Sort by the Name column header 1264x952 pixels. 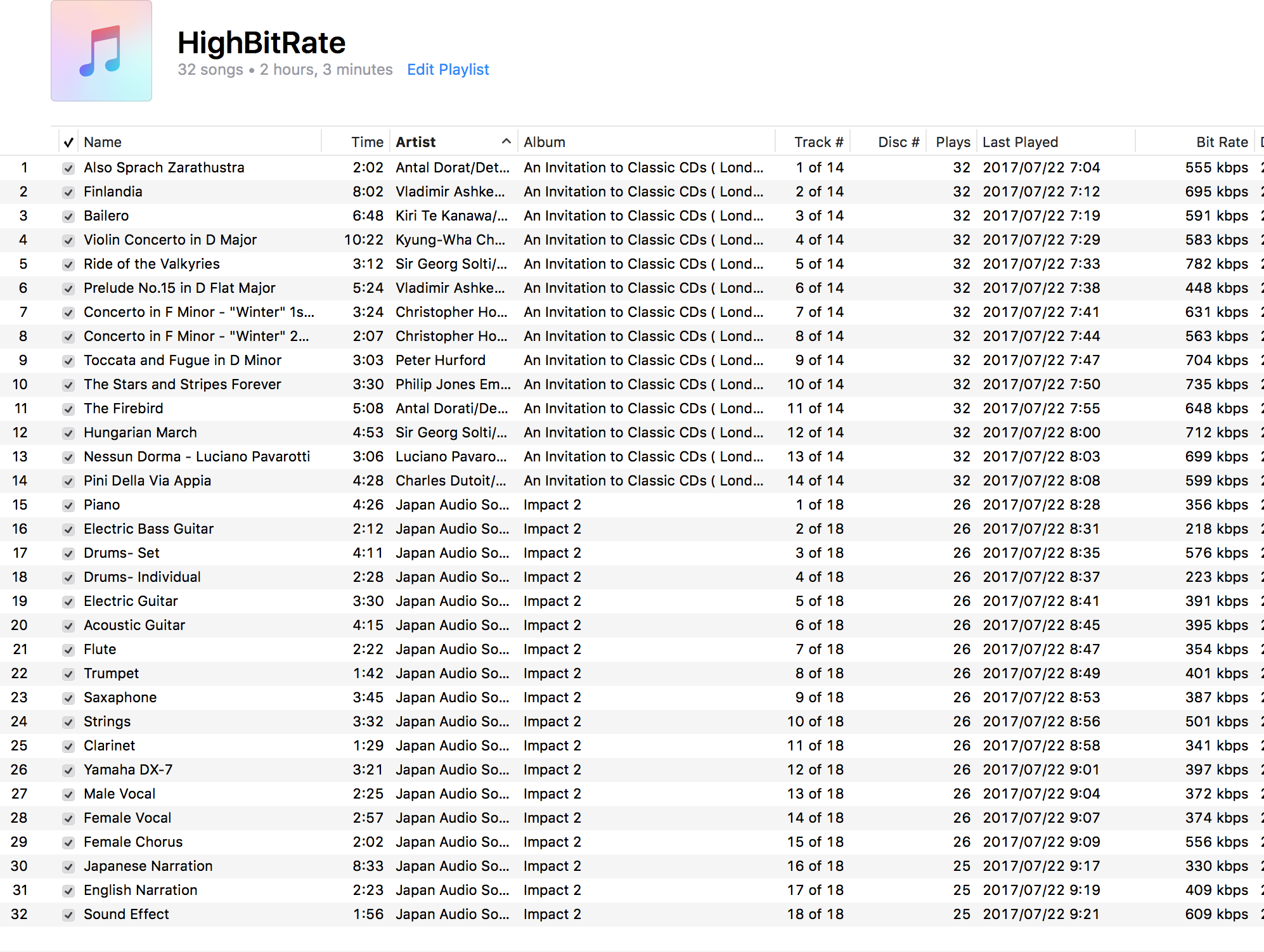click(103, 143)
